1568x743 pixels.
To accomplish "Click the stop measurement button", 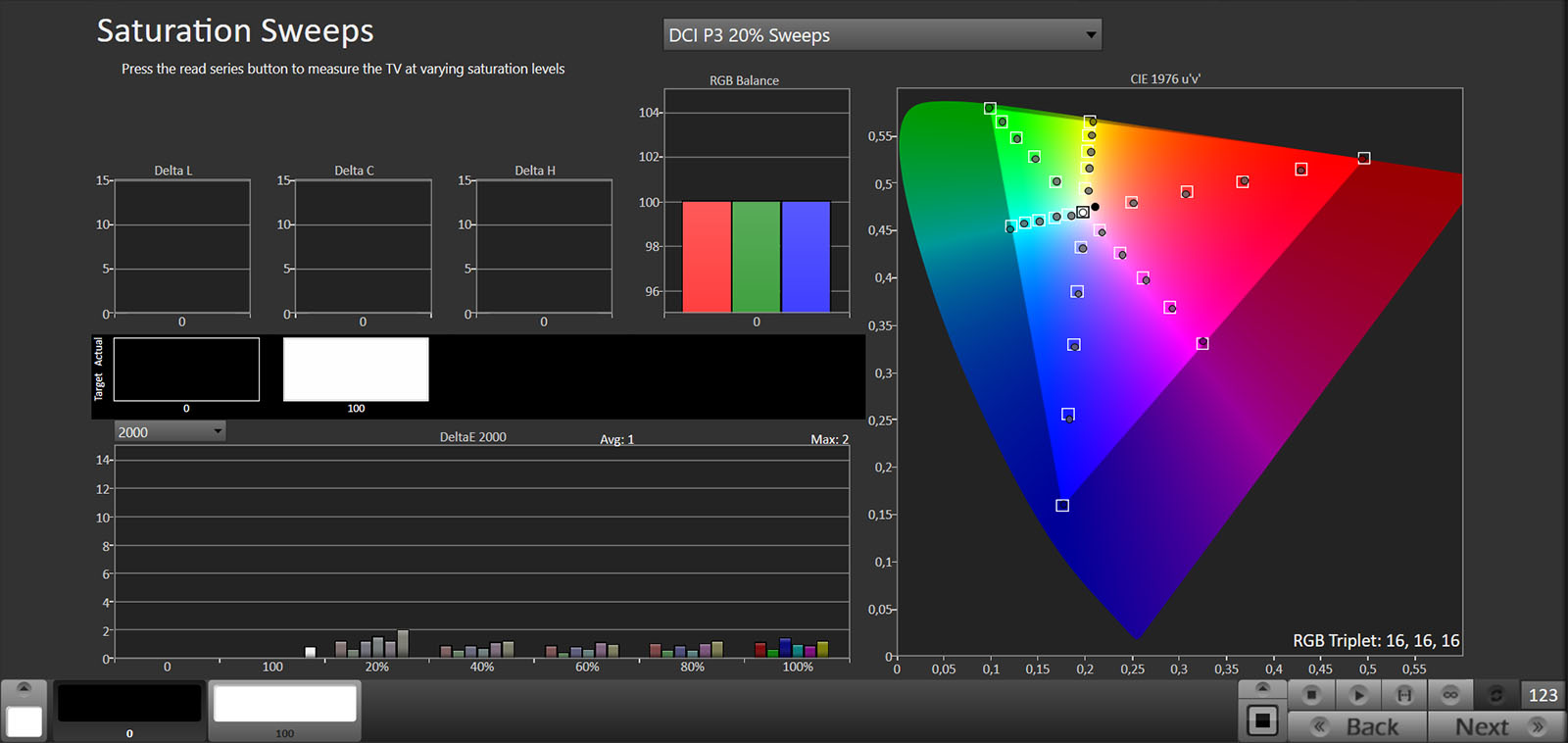I will coord(1311,695).
